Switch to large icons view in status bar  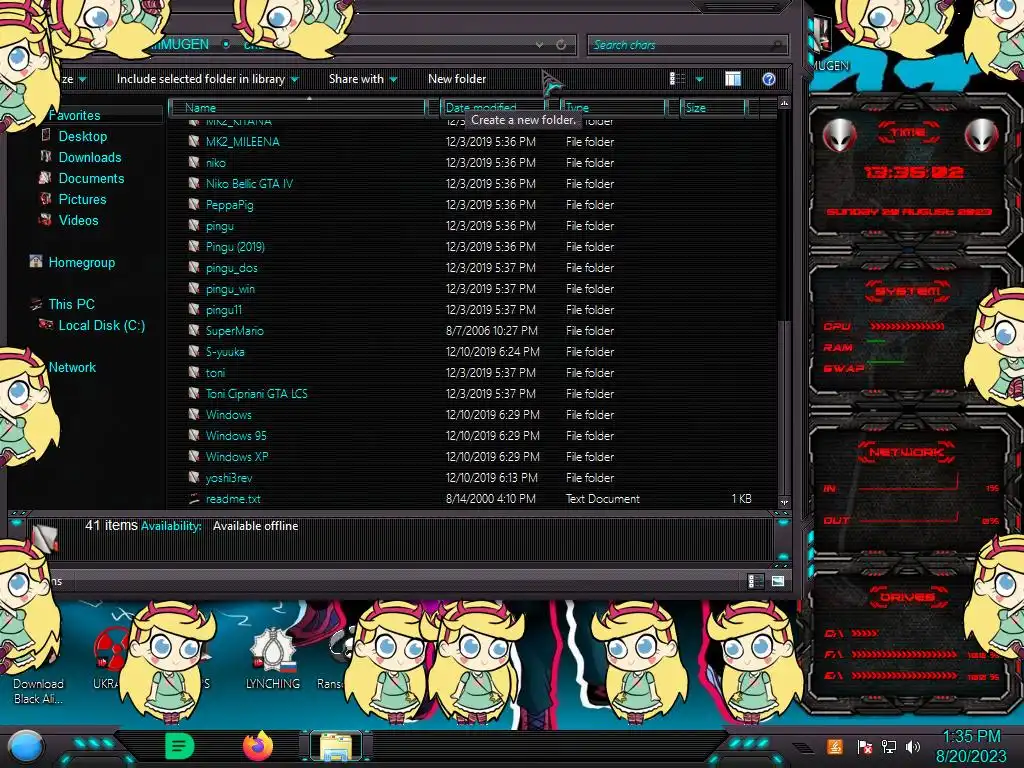tap(778, 581)
